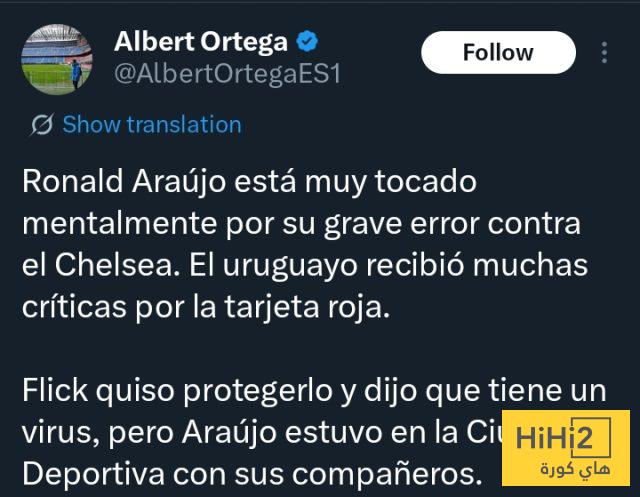Click the @AlbertOrtegaES1 handle
This screenshot has width=640, height=497.
click(227, 74)
